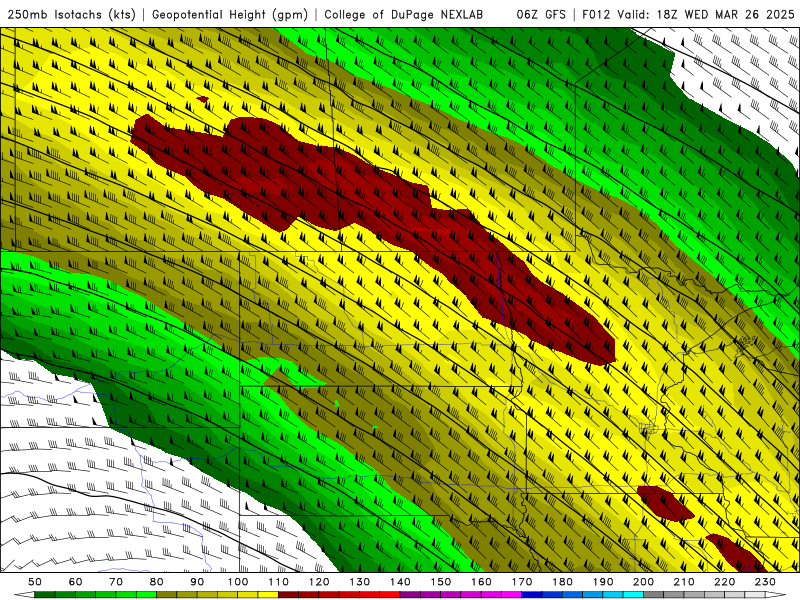The height and width of the screenshot is (600, 800).
Task: Click the colorbar label '120'
Action: (x=319, y=582)
